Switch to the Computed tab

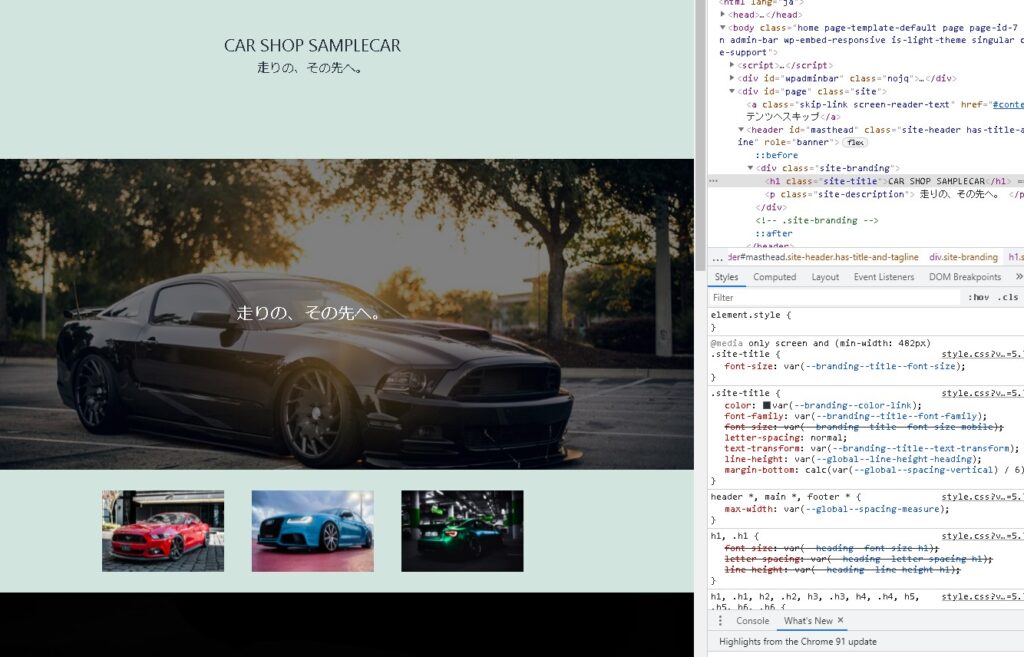pyautogui.click(x=774, y=277)
